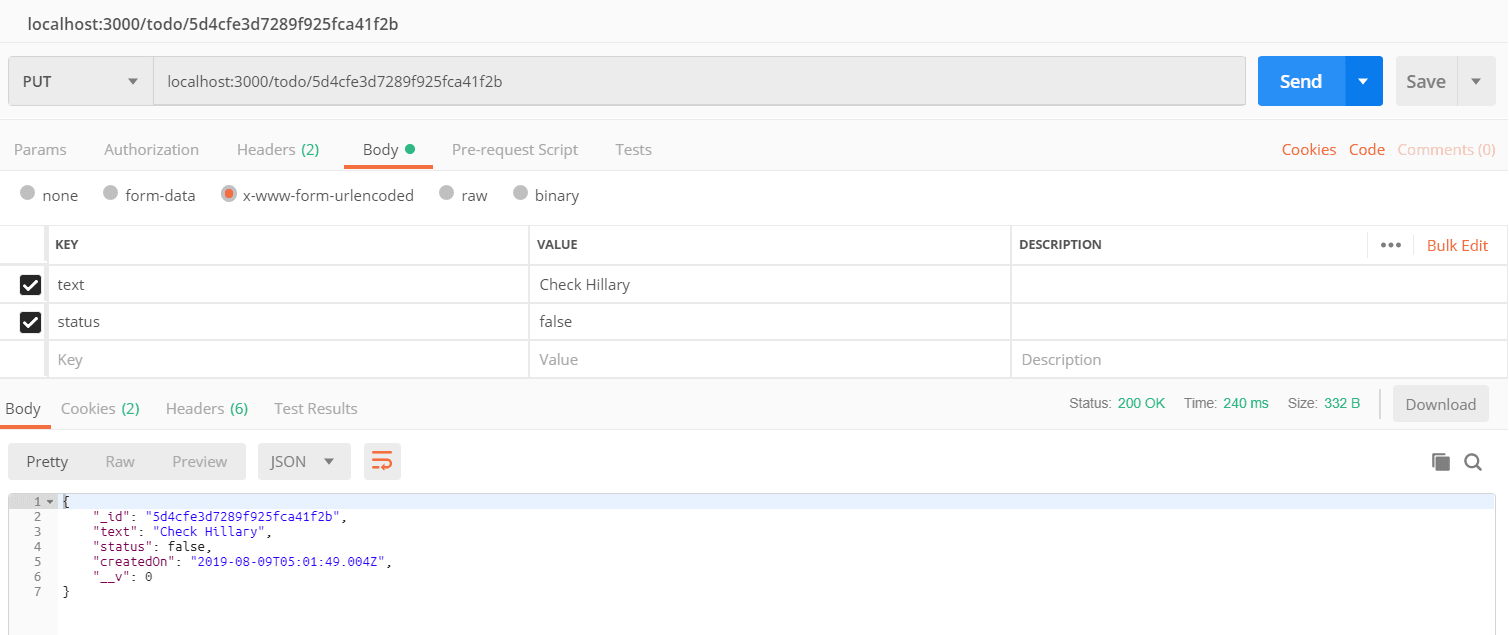Copy response body with the copy icon
This screenshot has width=1509, height=635.
click(x=1440, y=461)
